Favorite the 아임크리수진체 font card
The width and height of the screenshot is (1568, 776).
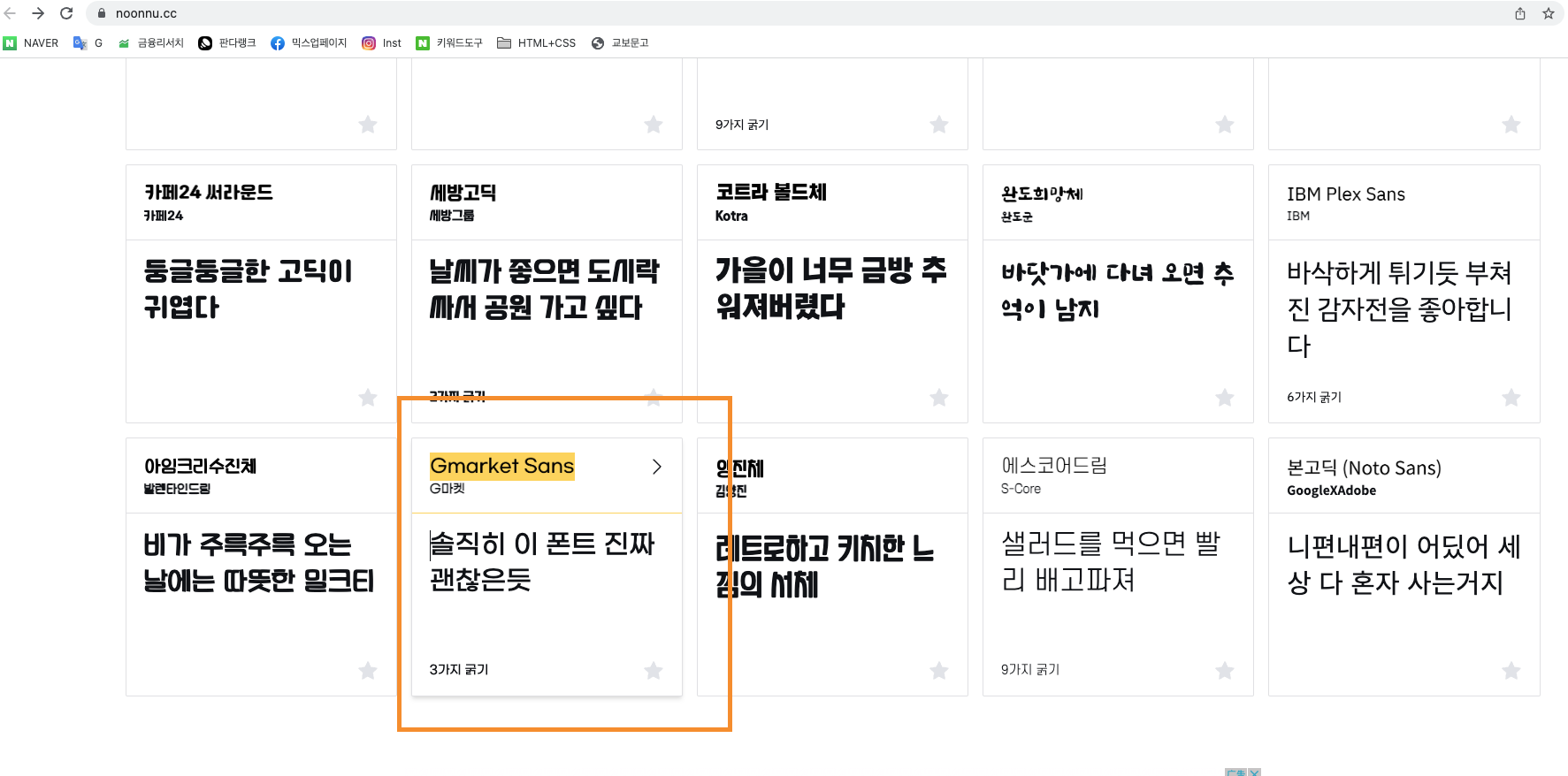click(368, 671)
